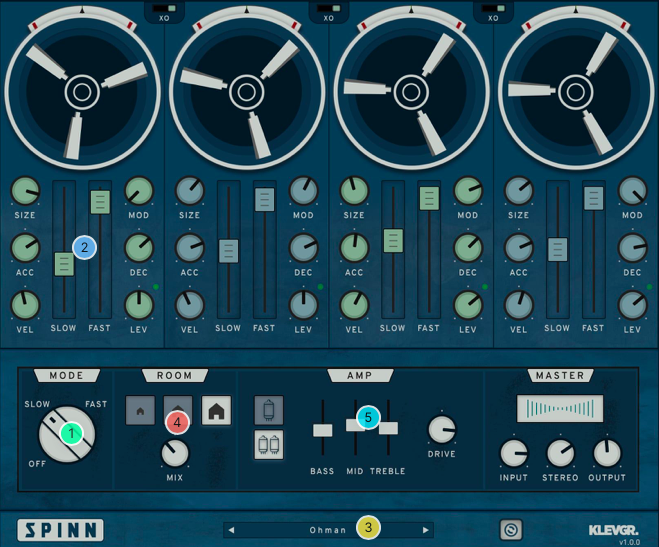Click the first rotor's ACC knob
The height and width of the screenshot is (547, 659).
pos(25,248)
